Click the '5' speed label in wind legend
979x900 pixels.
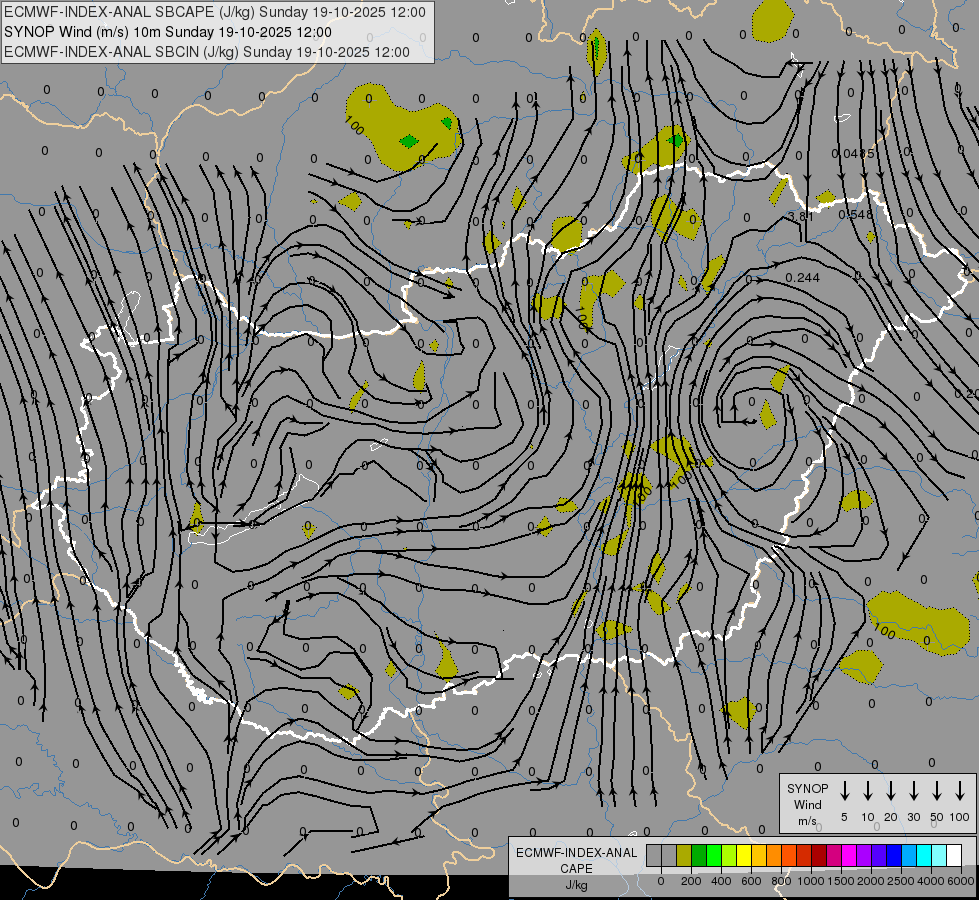click(x=844, y=817)
